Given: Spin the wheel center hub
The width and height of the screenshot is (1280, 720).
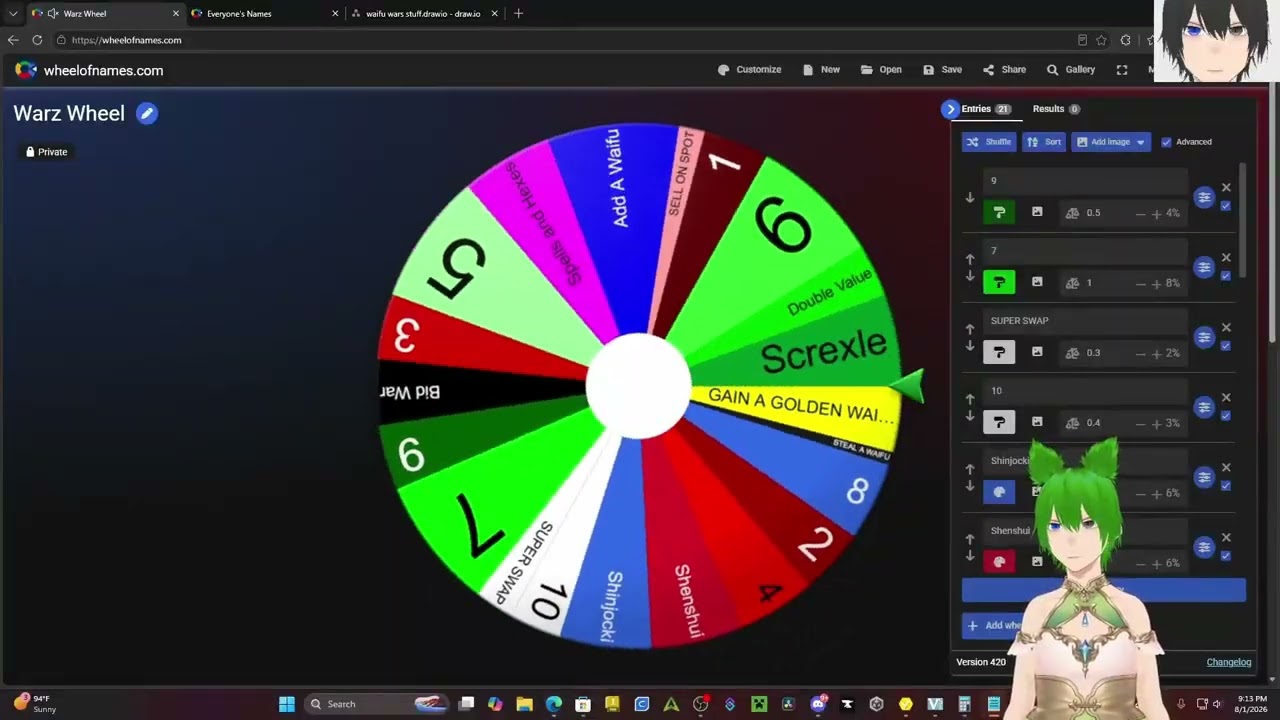Looking at the screenshot, I should pos(638,387).
